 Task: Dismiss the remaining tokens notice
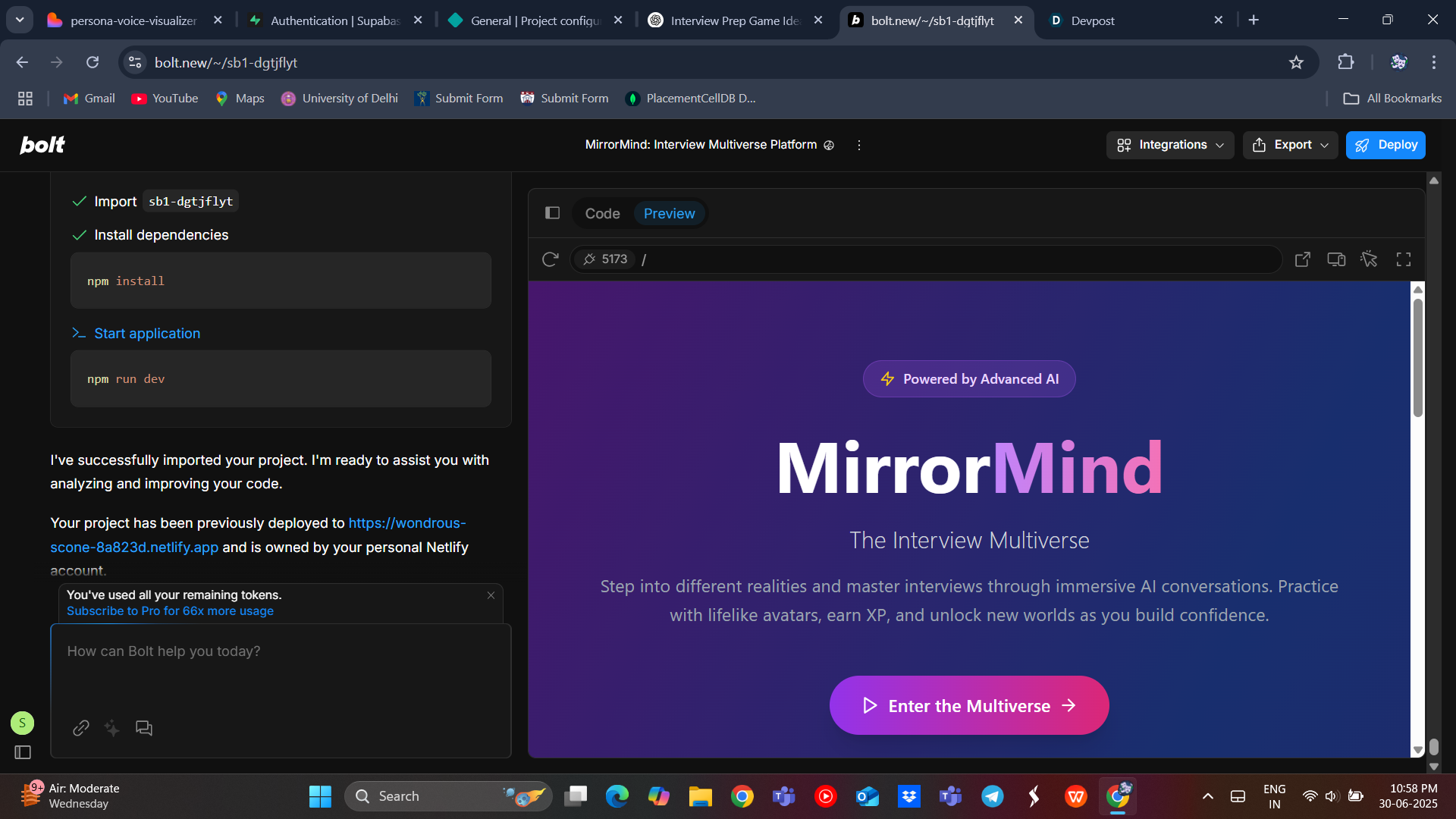[x=491, y=595]
